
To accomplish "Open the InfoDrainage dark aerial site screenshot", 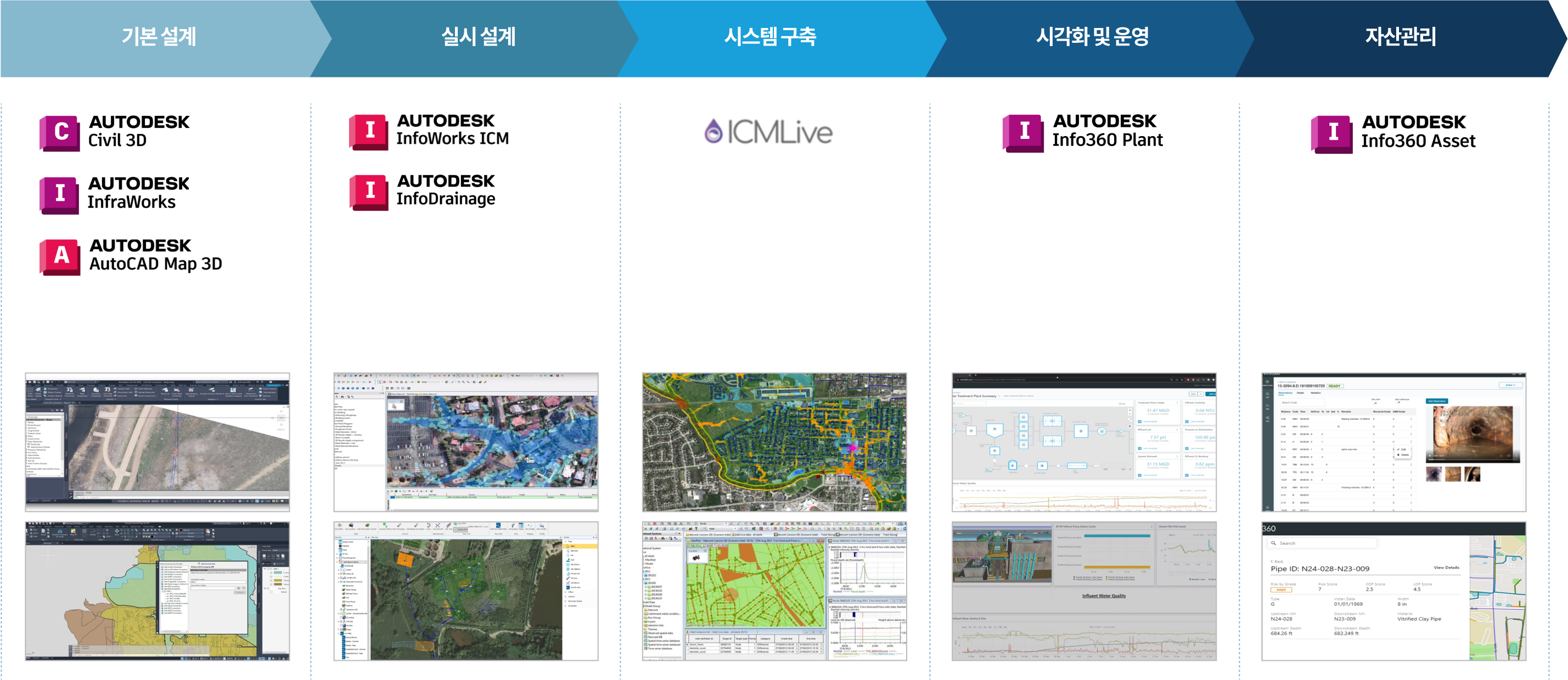I will 467,591.
